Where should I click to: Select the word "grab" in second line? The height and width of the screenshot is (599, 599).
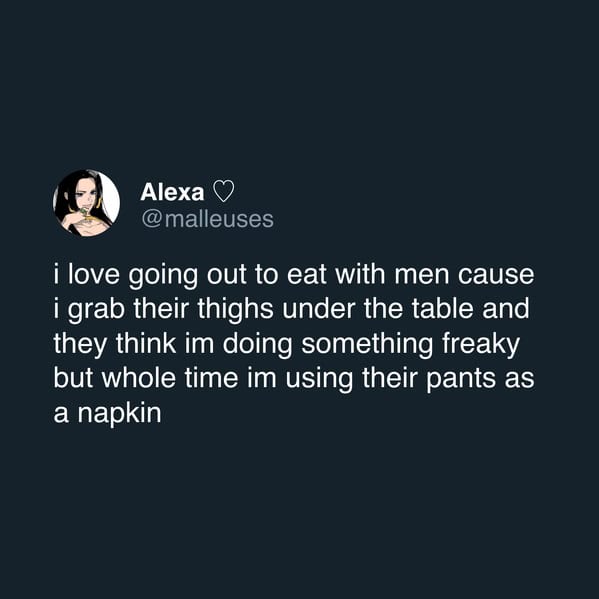click(x=96, y=309)
